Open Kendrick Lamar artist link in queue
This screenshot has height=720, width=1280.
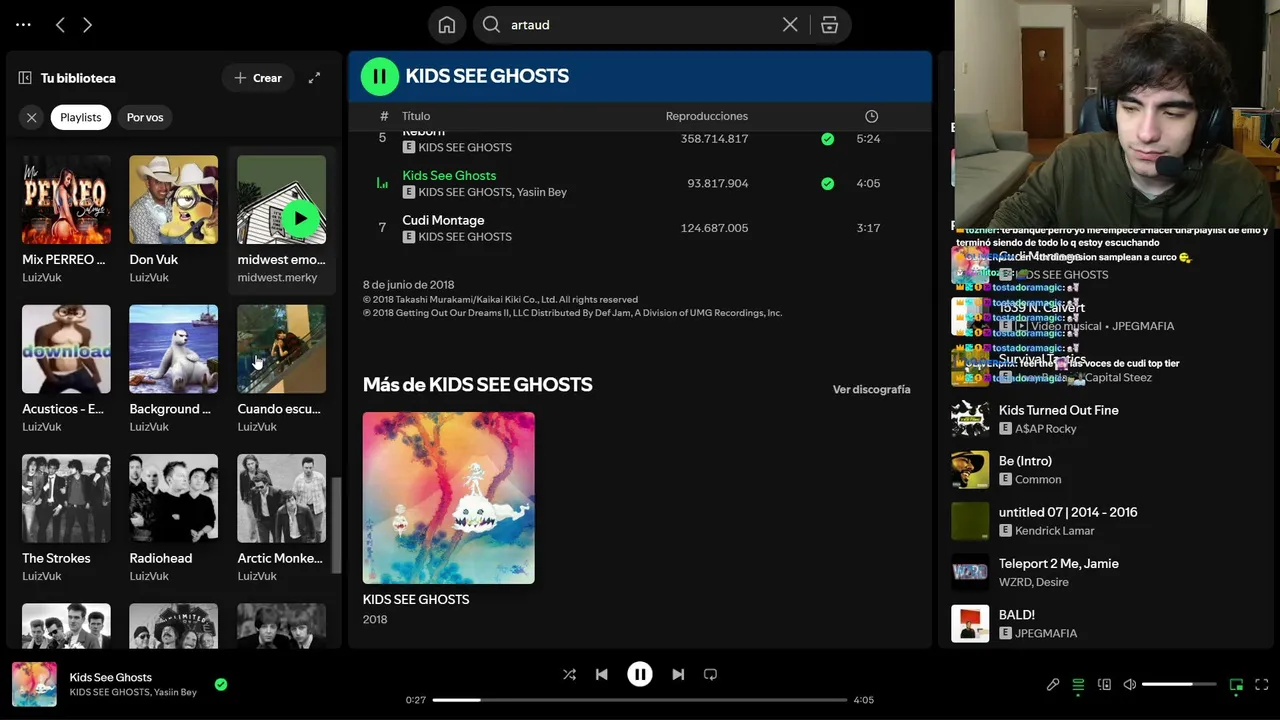tap(1055, 531)
